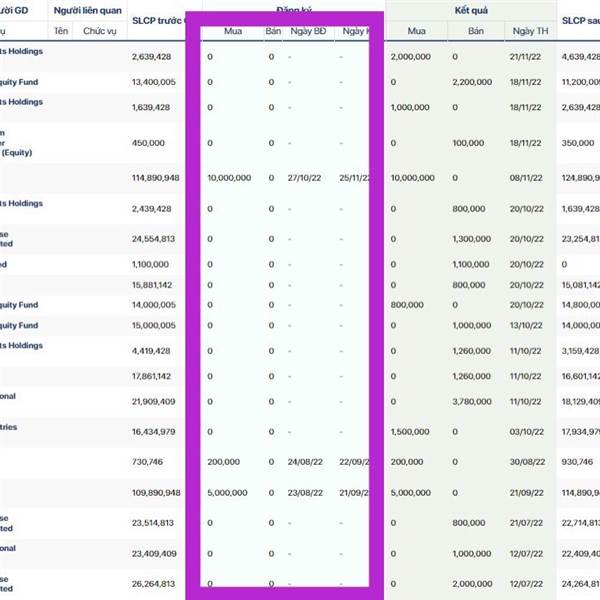Select cell '16,434,979'
600x600 pixels.
tap(153, 432)
